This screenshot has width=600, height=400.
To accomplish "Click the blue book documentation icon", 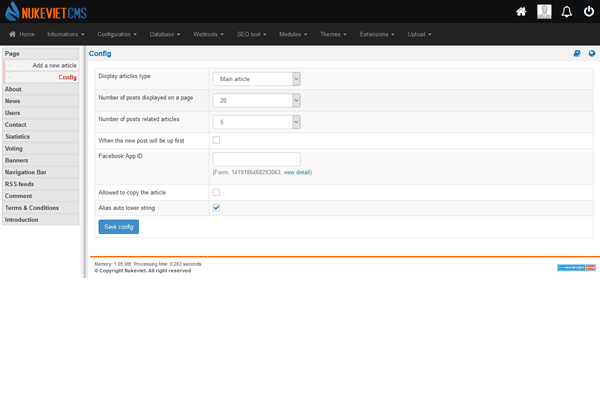I will tap(577, 53).
